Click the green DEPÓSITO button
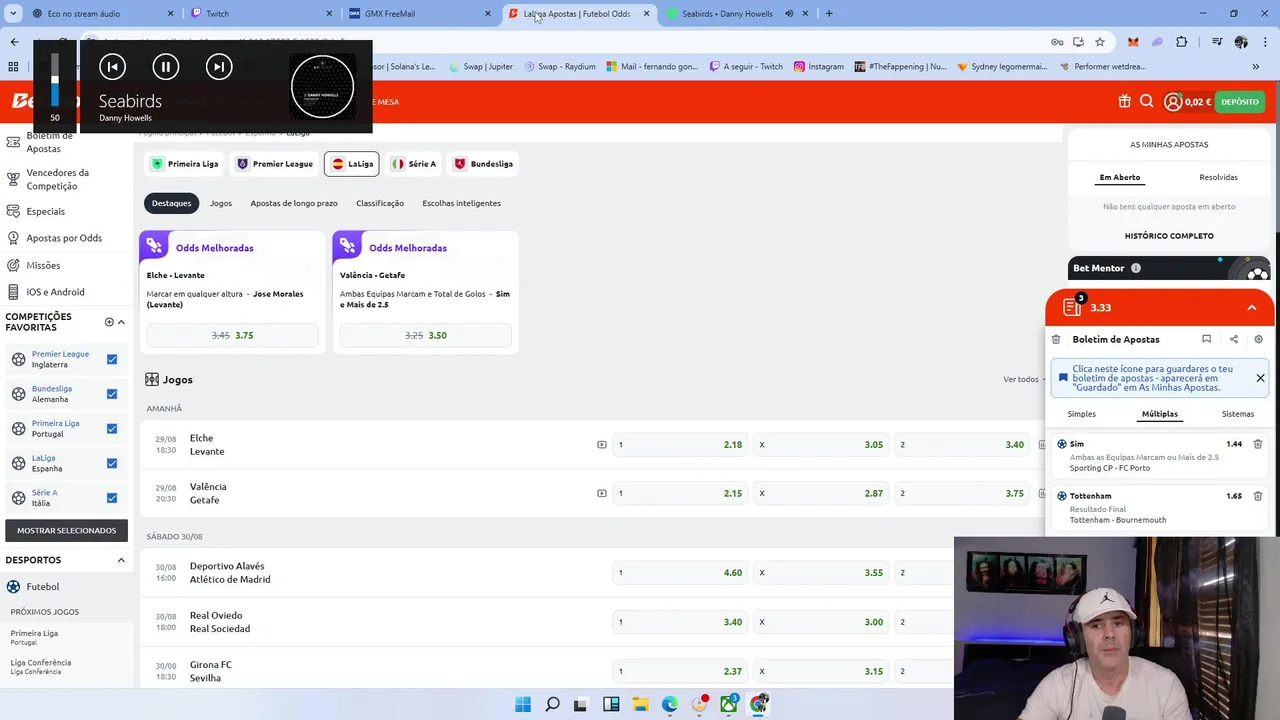 pyautogui.click(x=1240, y=101)
